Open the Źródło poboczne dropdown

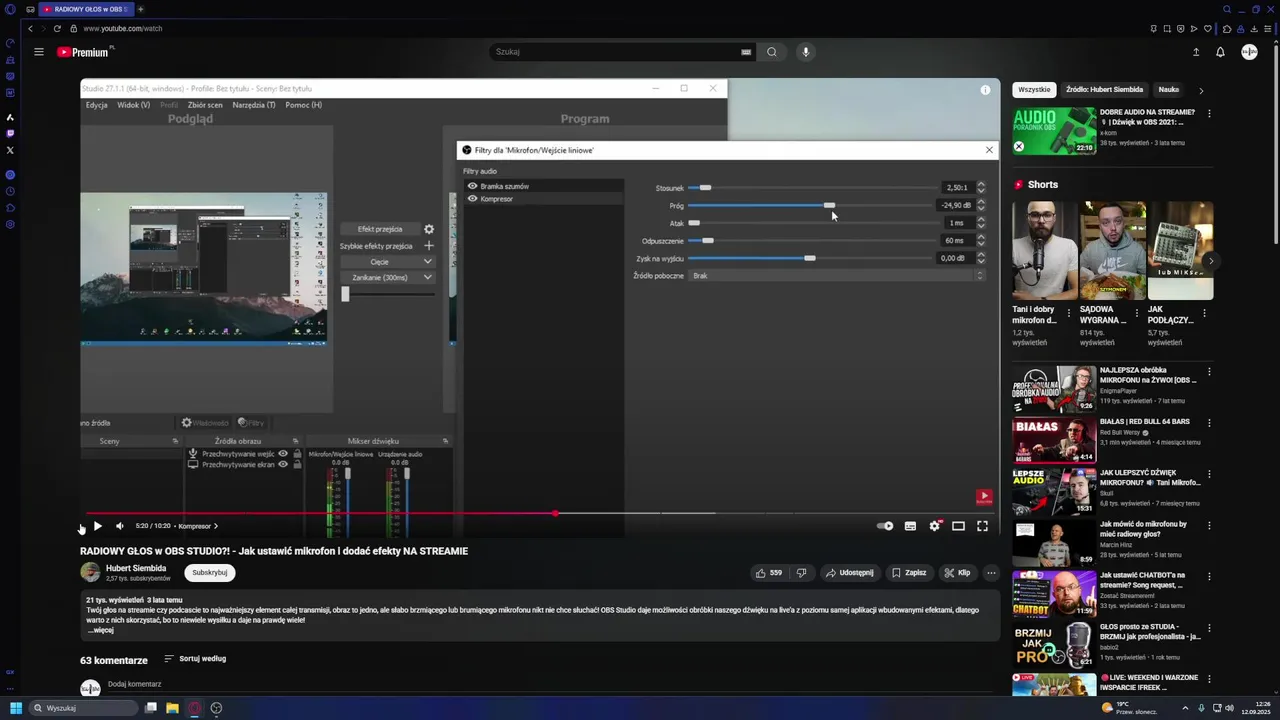click(x=837, y=276)
